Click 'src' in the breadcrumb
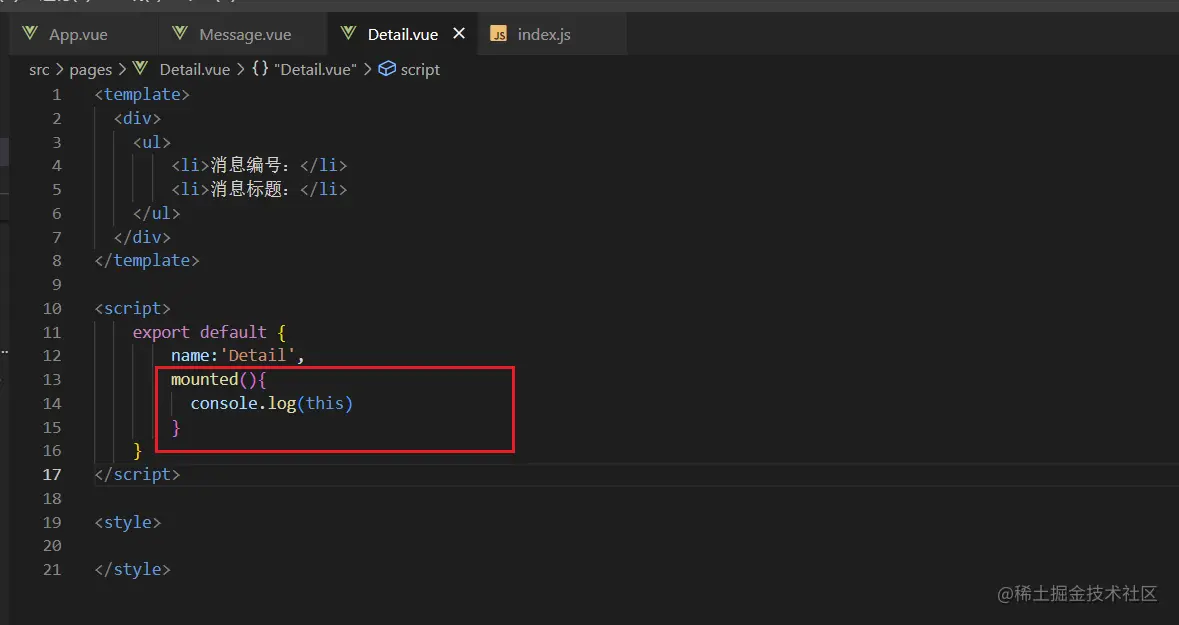This screenshot has height=625, width=1179. (x=39, y=69)
